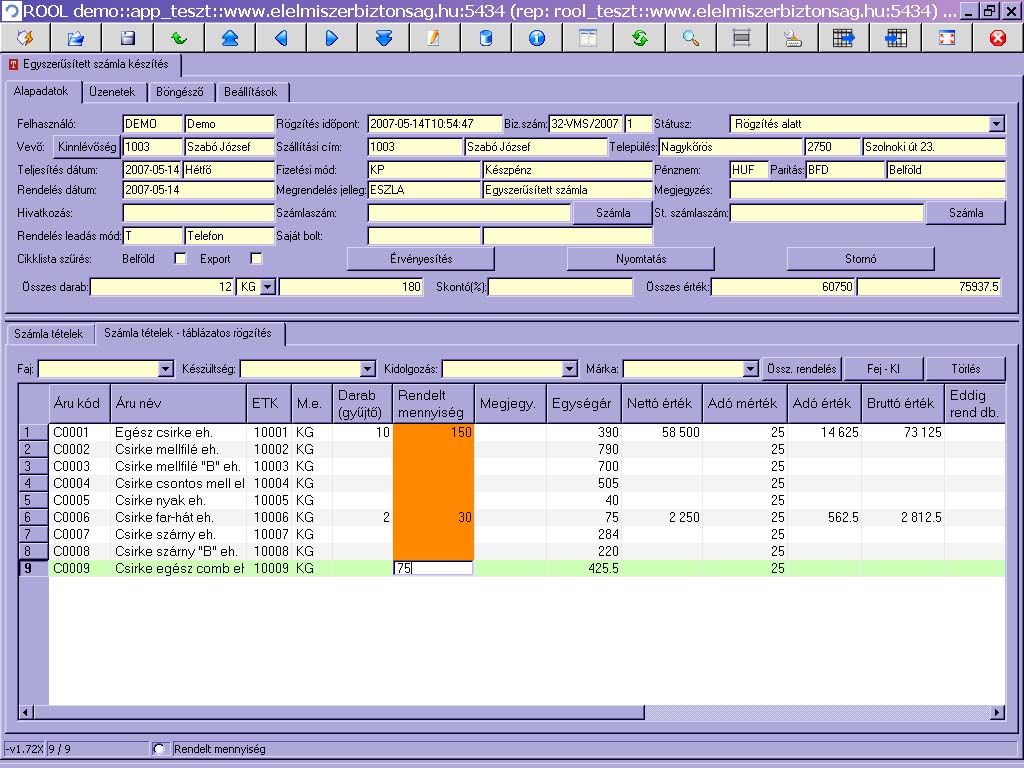
Task: Click the open folder toolbar icon
Action: pos(76,38)
